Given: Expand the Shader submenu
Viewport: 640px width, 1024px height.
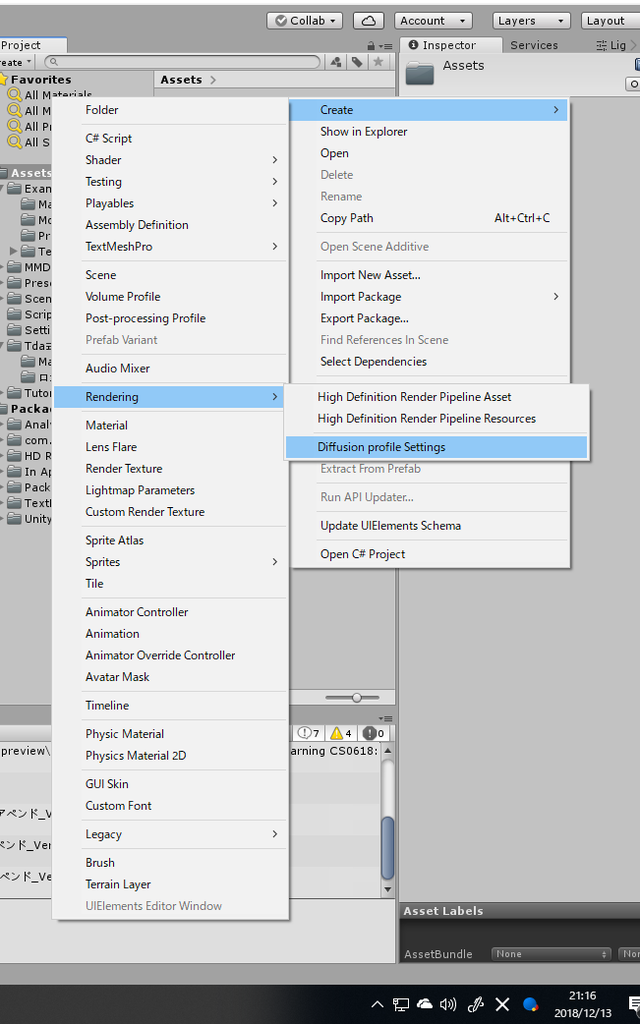Looking at the screenshot, I should [x=170, y=160].
